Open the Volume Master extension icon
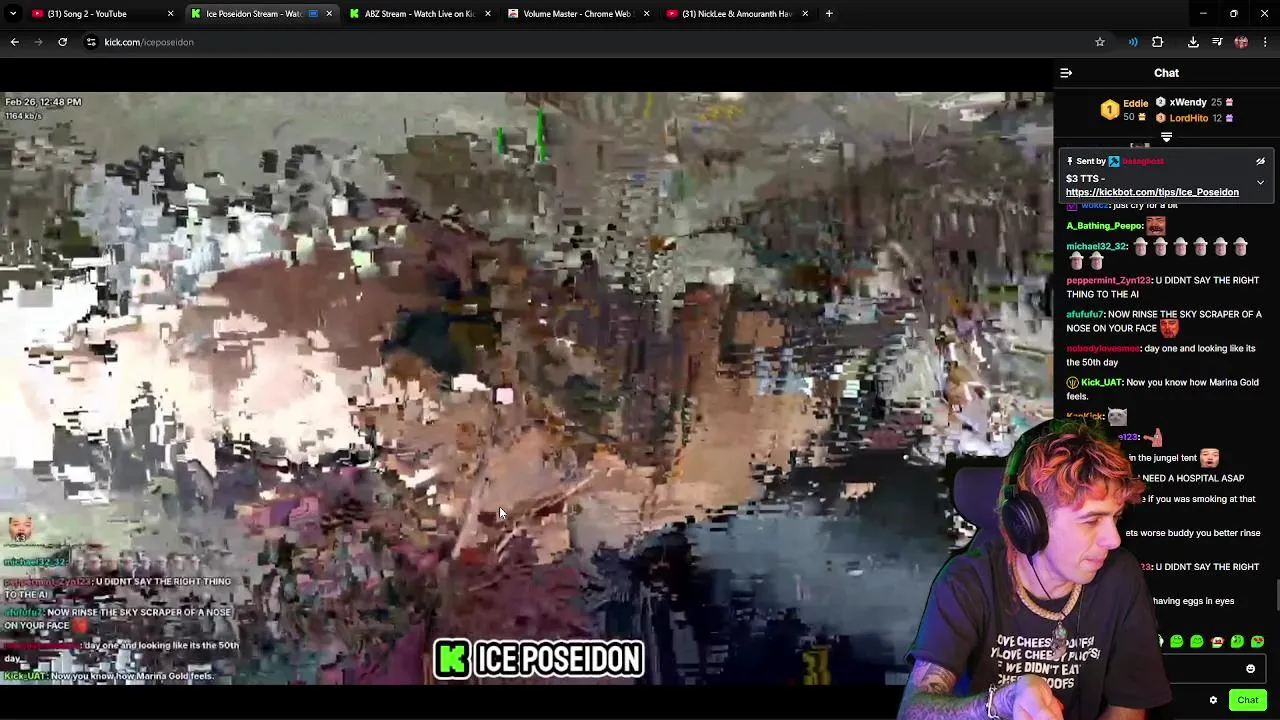This screenshot has width=1280, height=720. [1133, 42]
